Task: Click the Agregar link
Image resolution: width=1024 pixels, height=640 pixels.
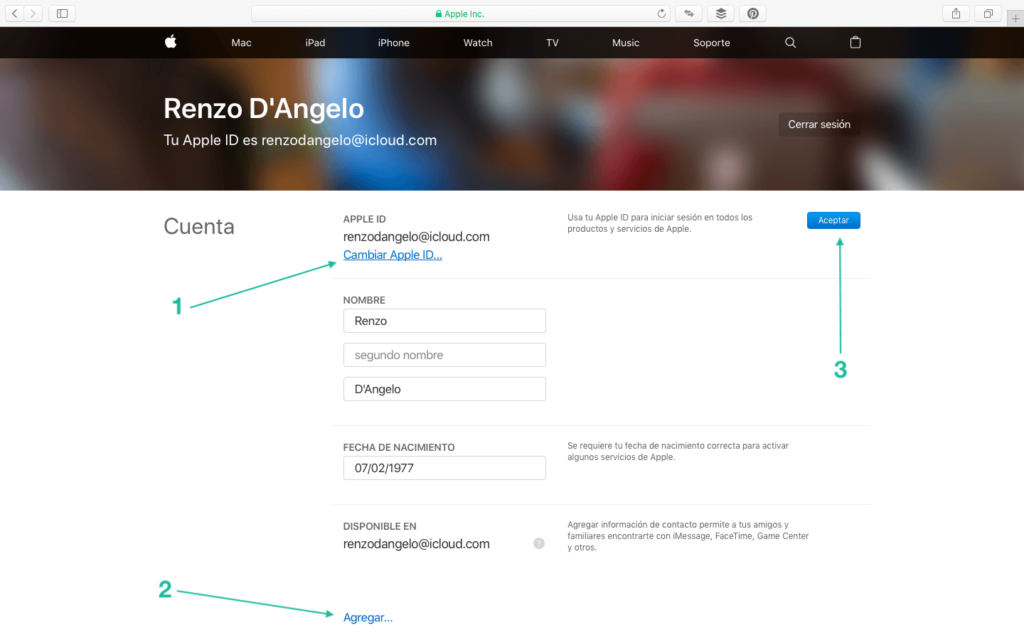Action: click(x=368, y=617)
